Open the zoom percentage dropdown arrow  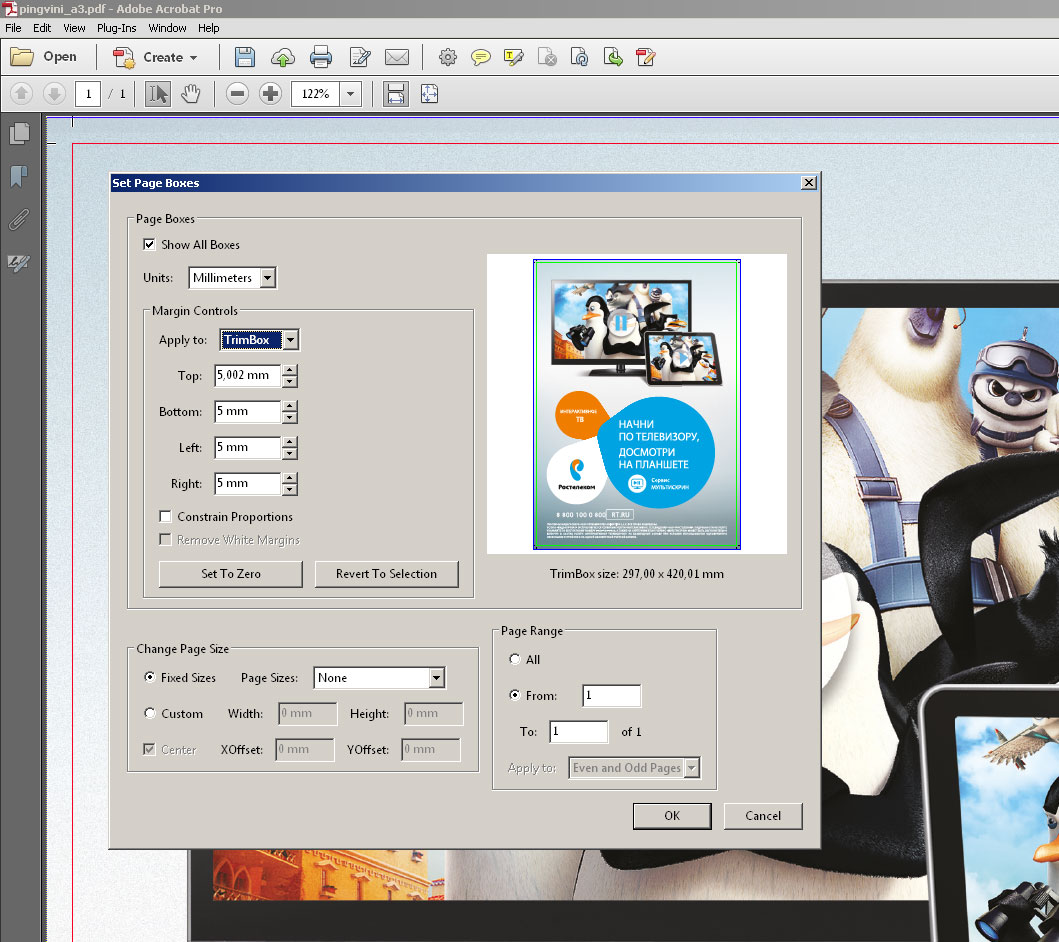click(350, 94)
